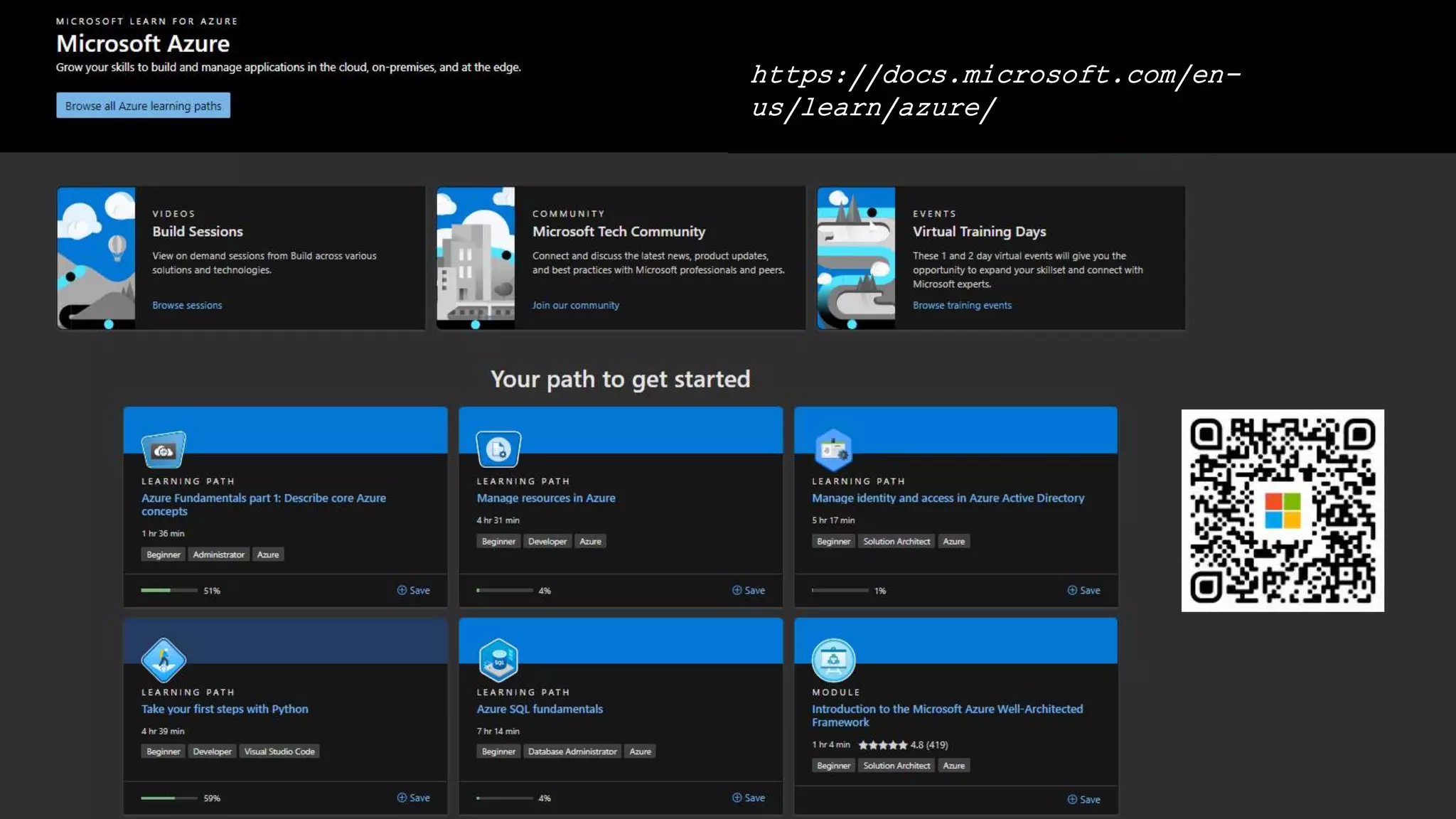The image size is (1456, 819).
Task: Save the Well-Architected Framework module
Action: 1083,799
